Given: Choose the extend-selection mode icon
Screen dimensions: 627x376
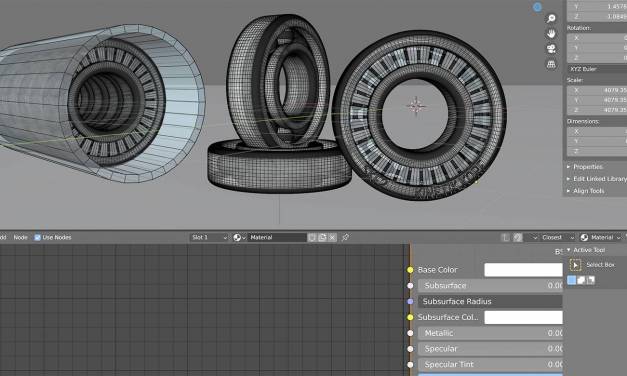Looking at the screenshot, I should (581, 280).
